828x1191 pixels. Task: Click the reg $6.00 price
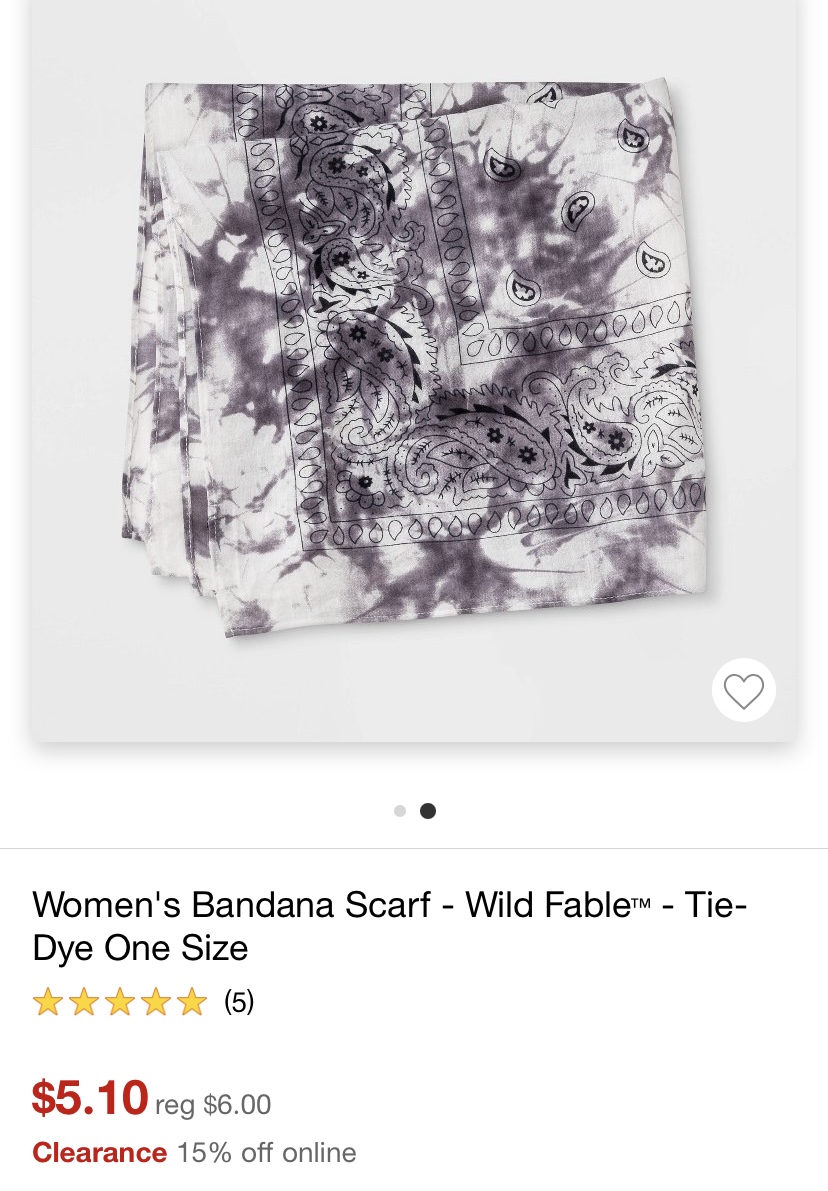point(213,1104)
